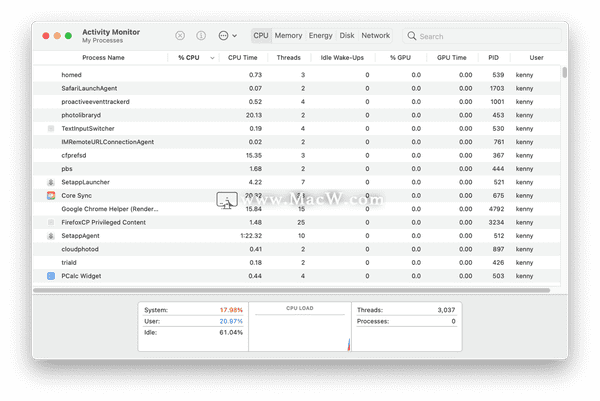This screenshot has width=600, height=401.
Task: Click CPU time value 20.13
Action: 254,115
